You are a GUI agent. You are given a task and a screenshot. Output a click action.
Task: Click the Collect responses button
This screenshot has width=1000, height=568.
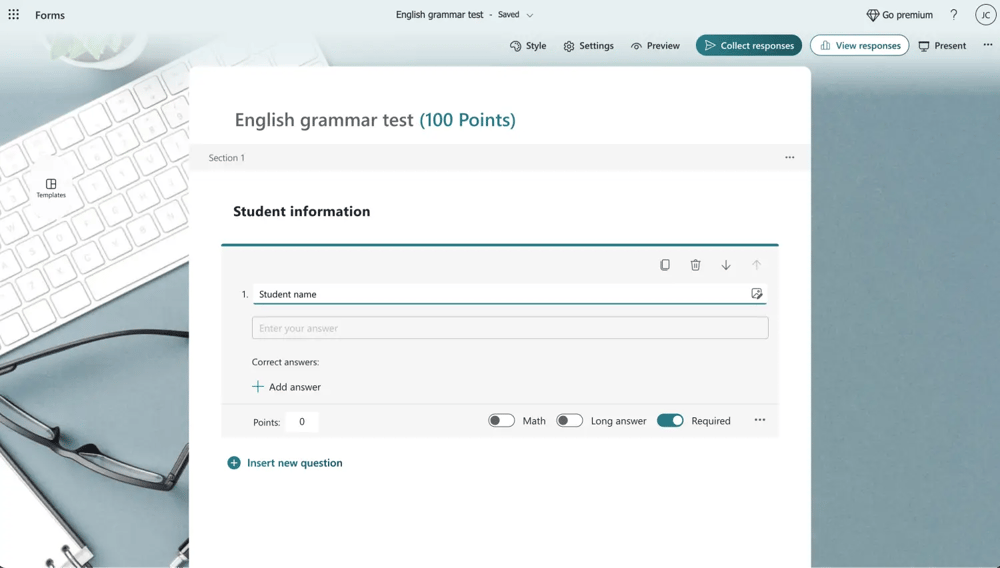pyautogui.click(x=748, y=45)
